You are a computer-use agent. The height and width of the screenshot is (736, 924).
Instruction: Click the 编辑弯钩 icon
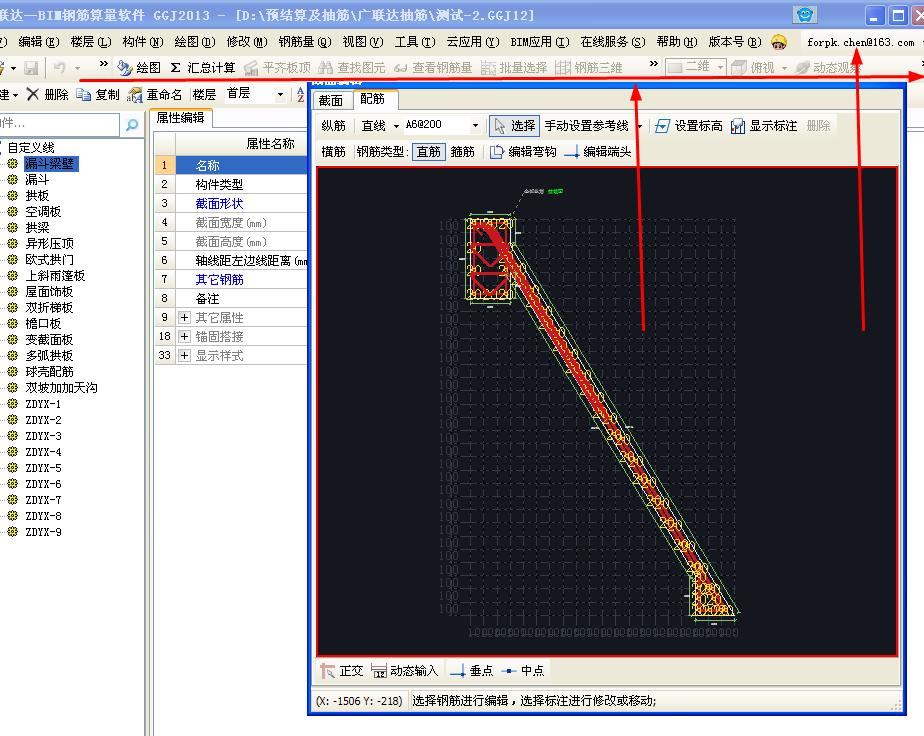497,152
